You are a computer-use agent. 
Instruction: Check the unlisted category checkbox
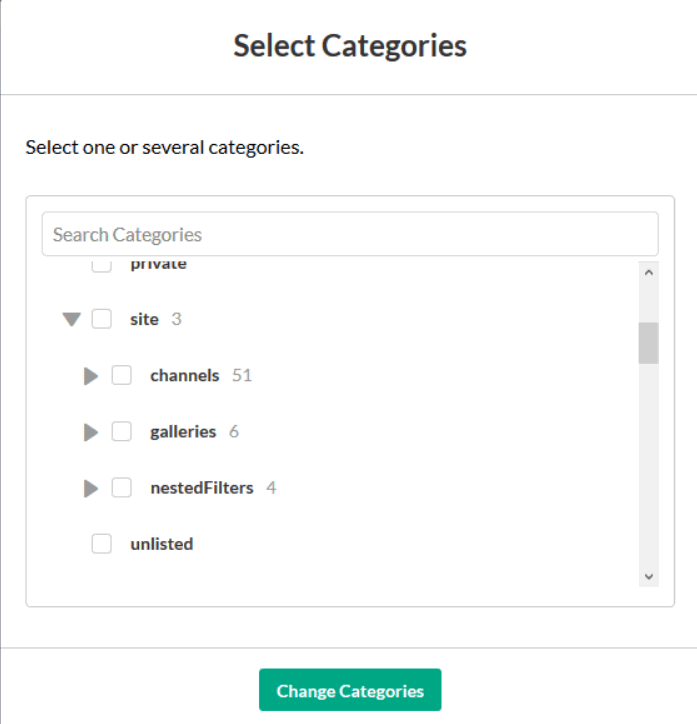point(102,544)
